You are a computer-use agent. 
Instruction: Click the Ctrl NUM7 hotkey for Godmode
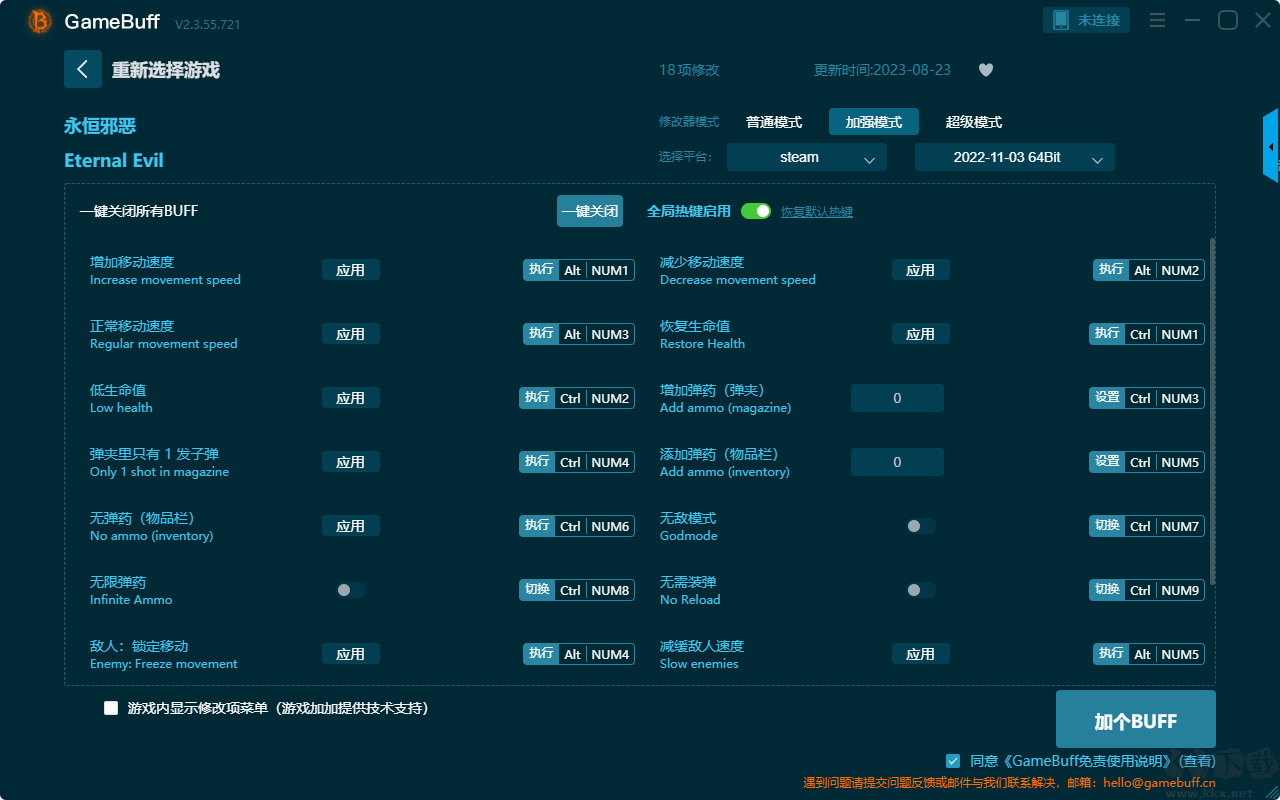pyautogui.click(x=1147, y=526)
